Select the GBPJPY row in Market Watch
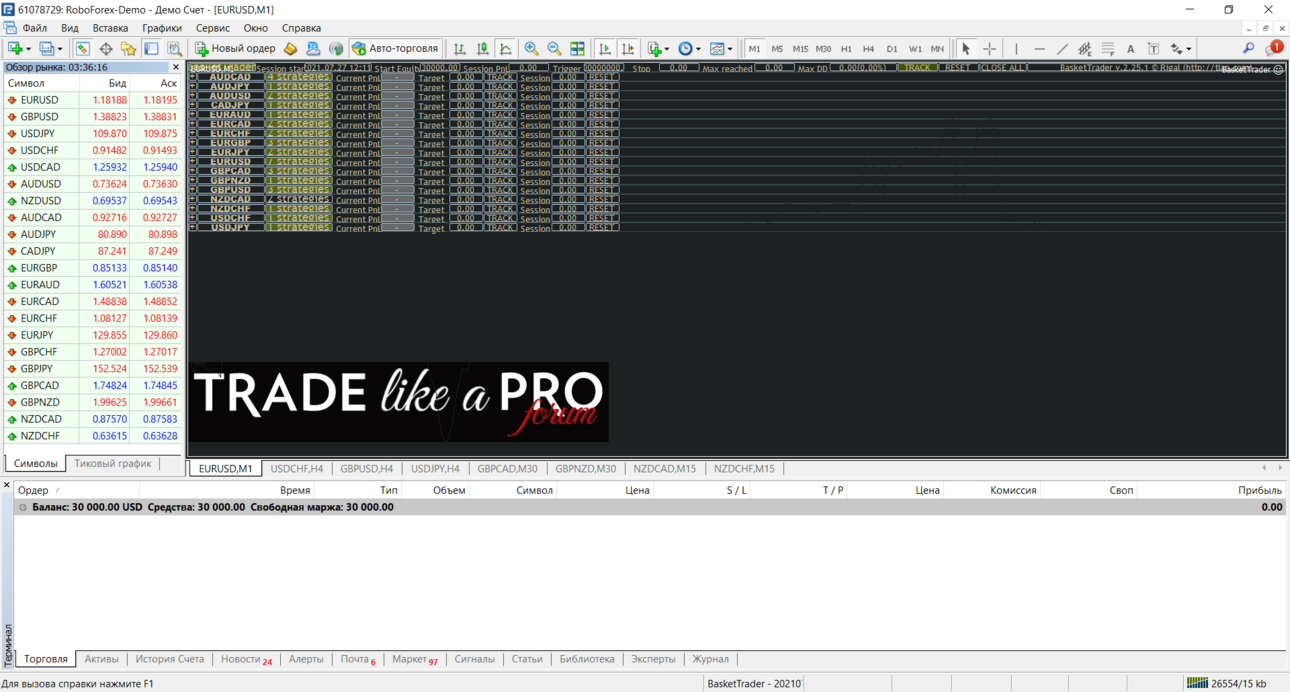 (93, 369)
